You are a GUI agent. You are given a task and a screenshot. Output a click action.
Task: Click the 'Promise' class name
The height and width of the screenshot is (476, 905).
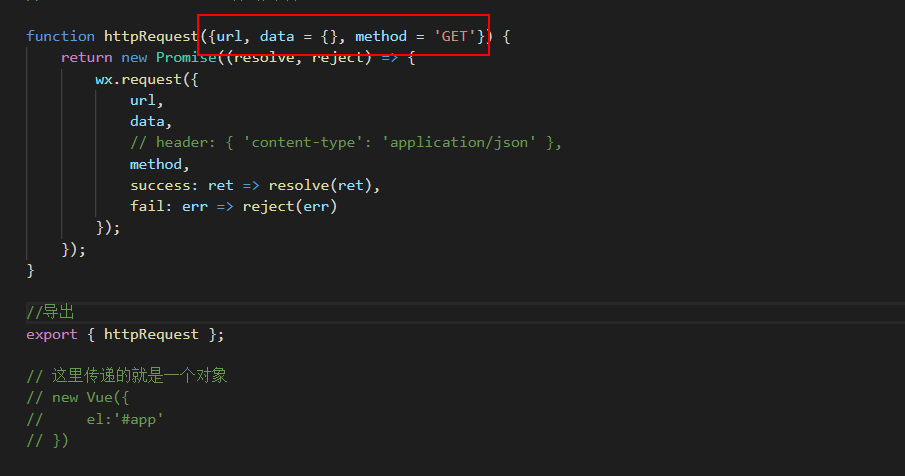coord(186,58)
